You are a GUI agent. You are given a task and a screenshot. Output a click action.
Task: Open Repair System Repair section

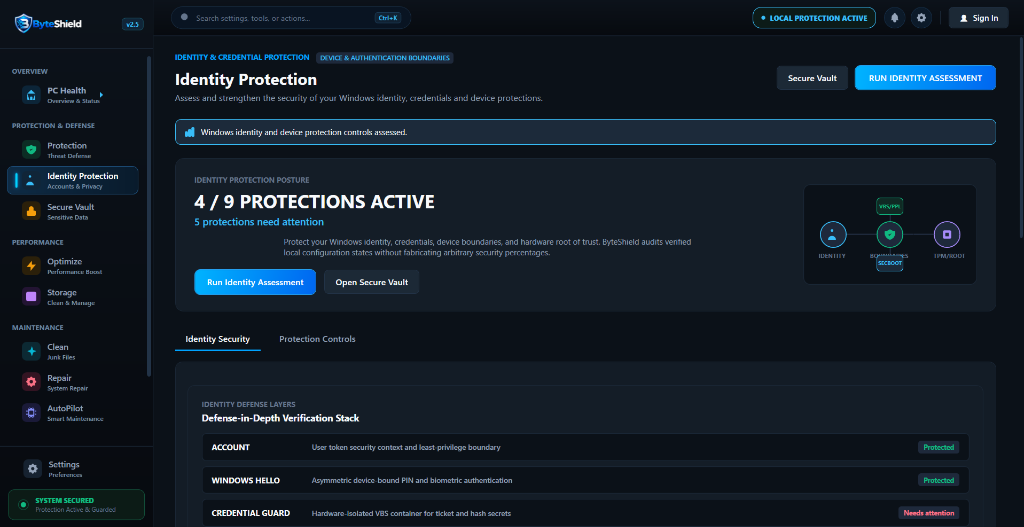point(72,383)
